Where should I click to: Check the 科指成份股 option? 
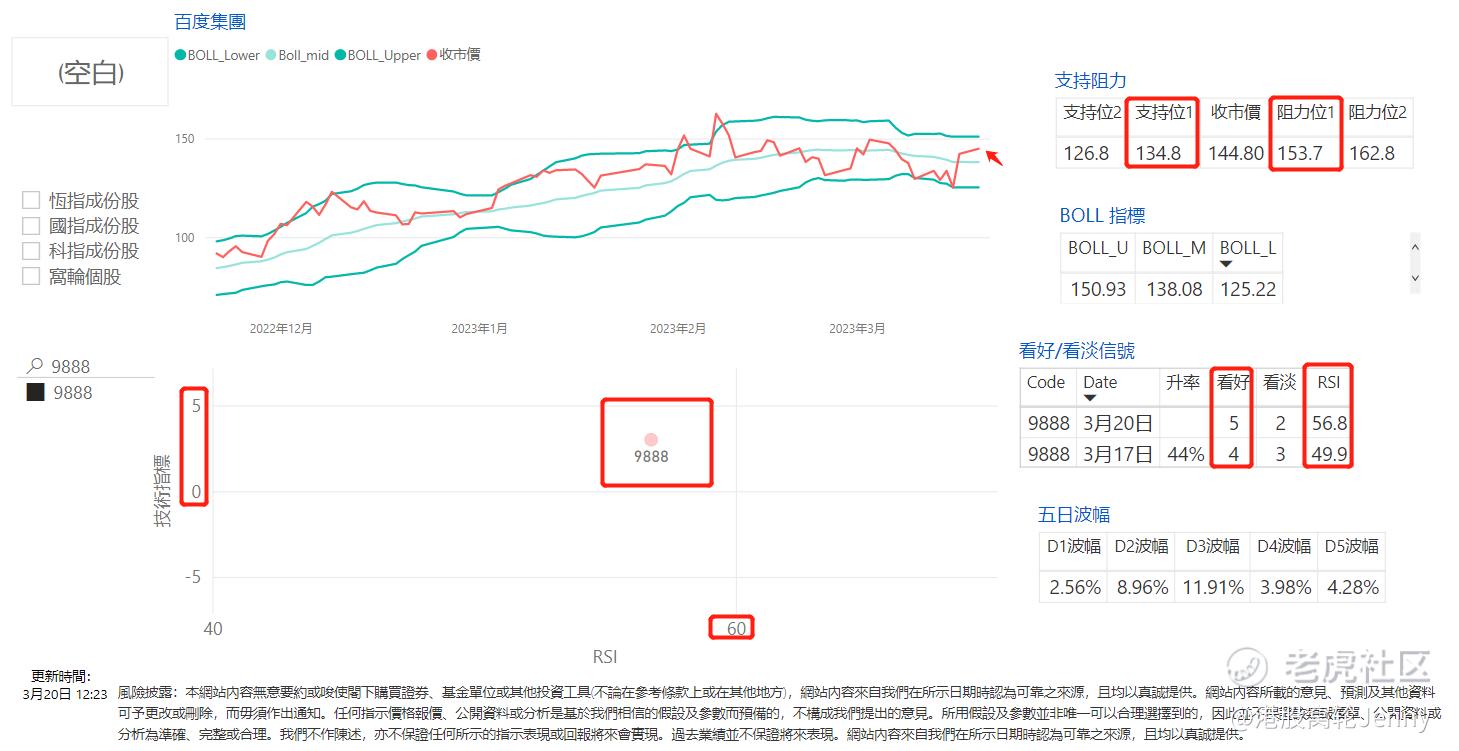pyautogui.click(x=31, y=251)
